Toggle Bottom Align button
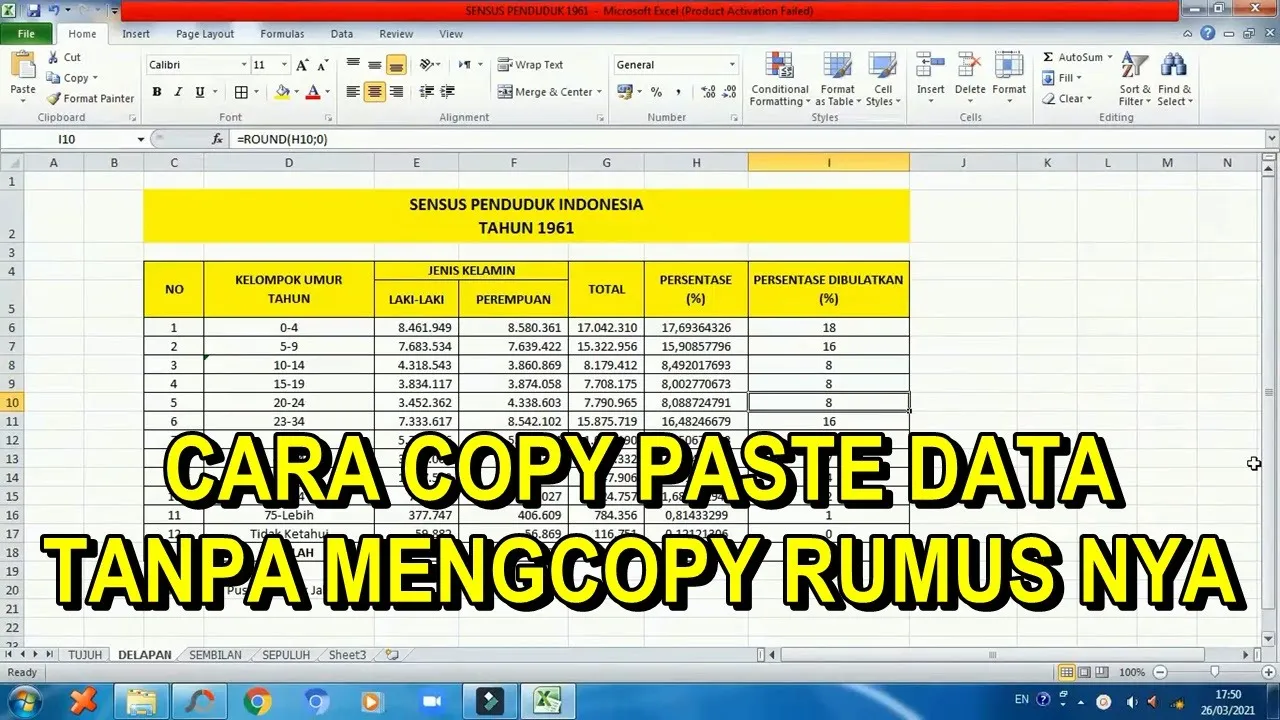Viewport: 1280px width, 720px height. (396, 65)
